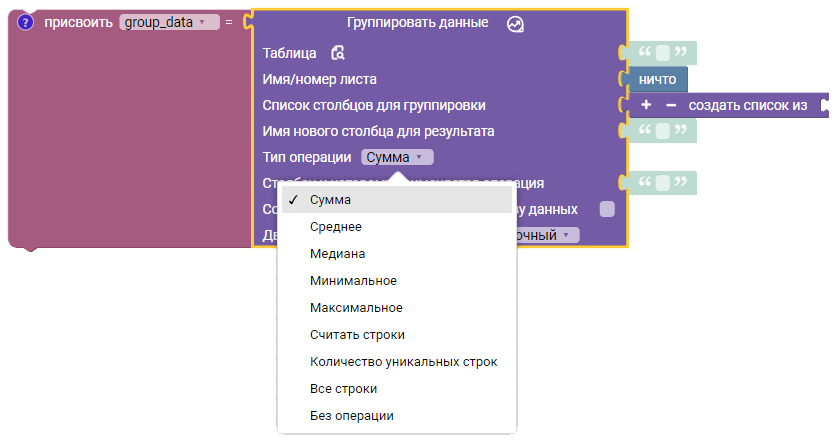This screenshot has height=445, width=836.
Task: Open the group_data variable dropdown
Action: 170,22
